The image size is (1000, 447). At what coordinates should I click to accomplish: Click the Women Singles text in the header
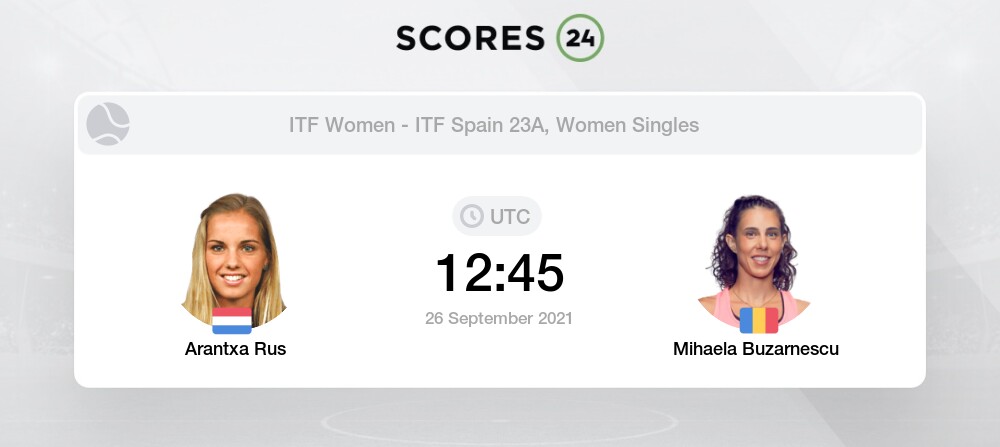(x=628, y=125)
